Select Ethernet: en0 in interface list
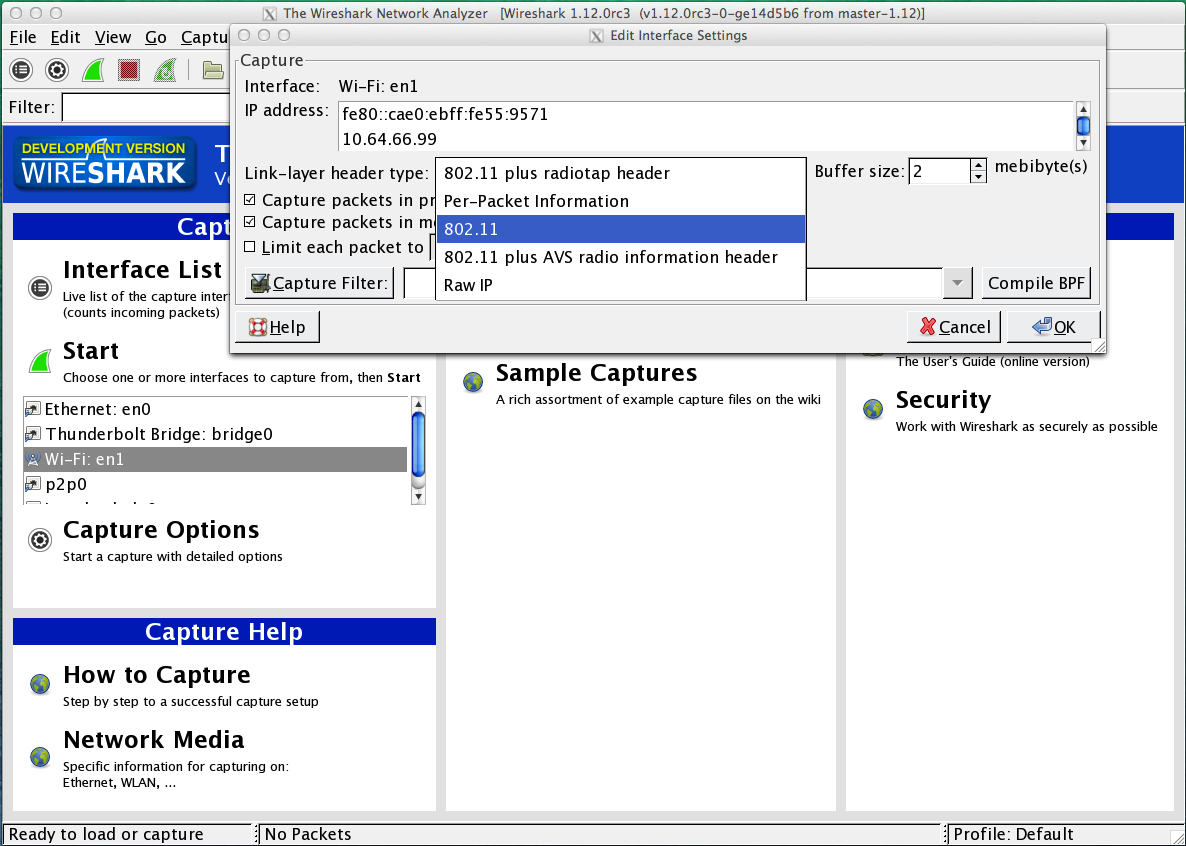 [216, 409]
